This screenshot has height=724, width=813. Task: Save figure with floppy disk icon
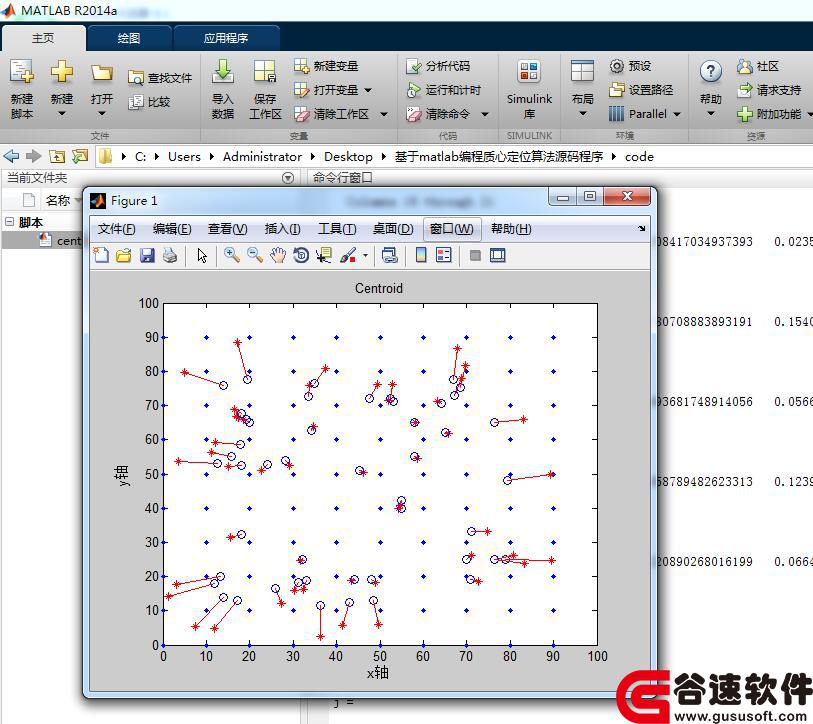147,255
